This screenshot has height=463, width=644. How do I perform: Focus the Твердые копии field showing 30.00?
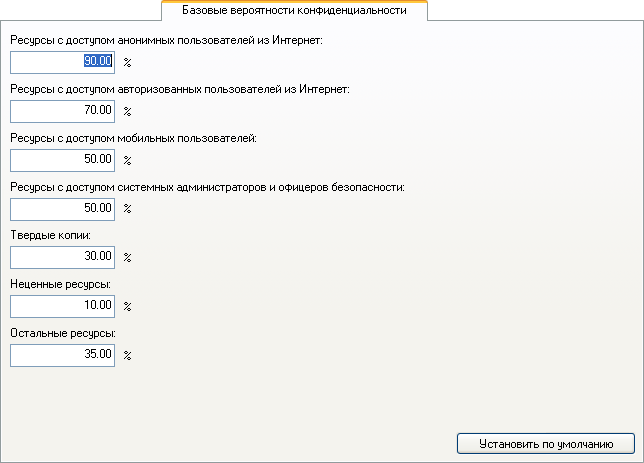(x=62, y=258)
